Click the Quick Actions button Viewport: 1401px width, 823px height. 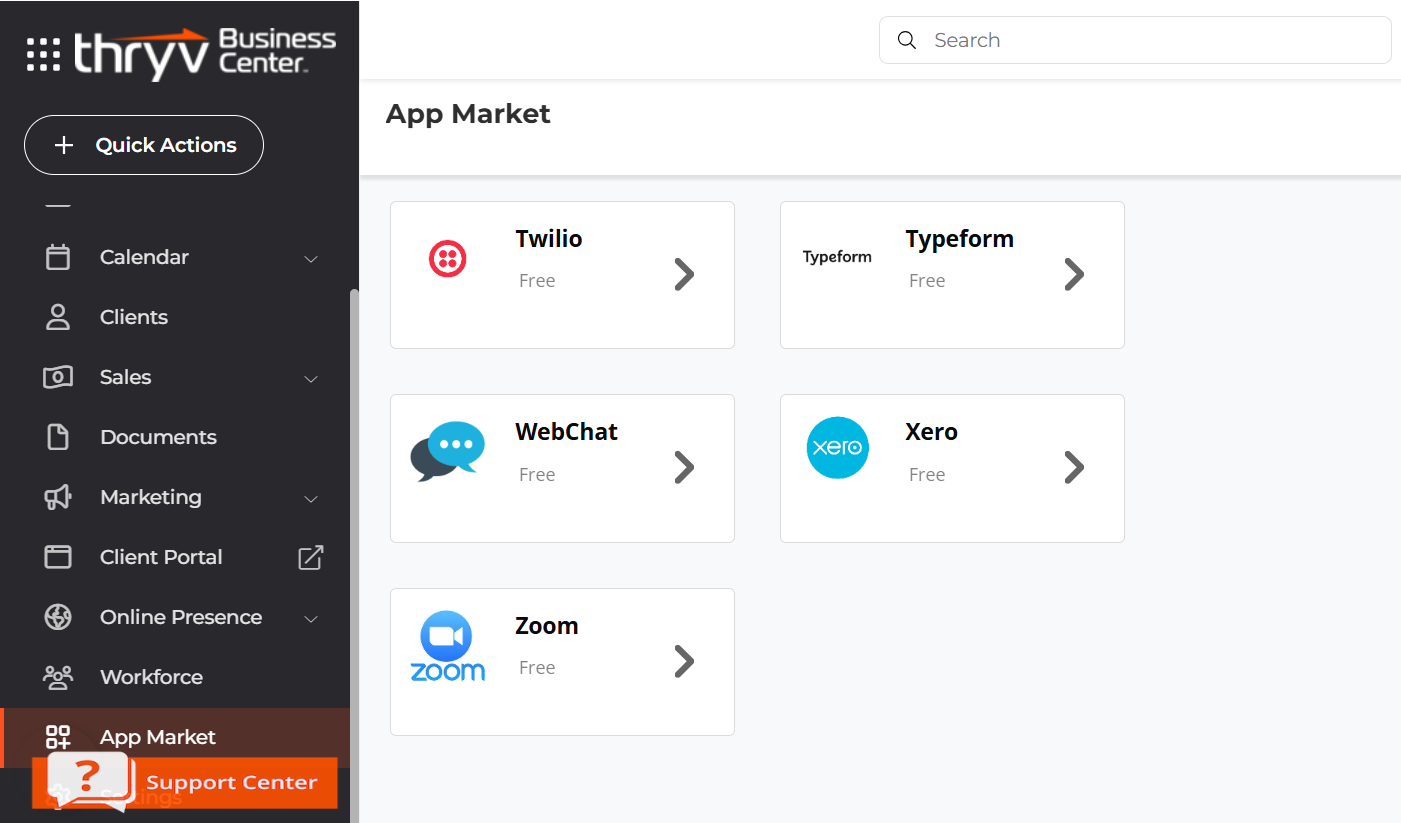coord(144,145)
